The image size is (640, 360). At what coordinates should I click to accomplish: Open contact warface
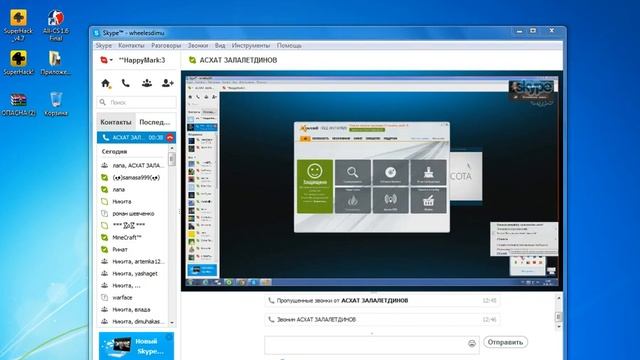click(132, 298)
